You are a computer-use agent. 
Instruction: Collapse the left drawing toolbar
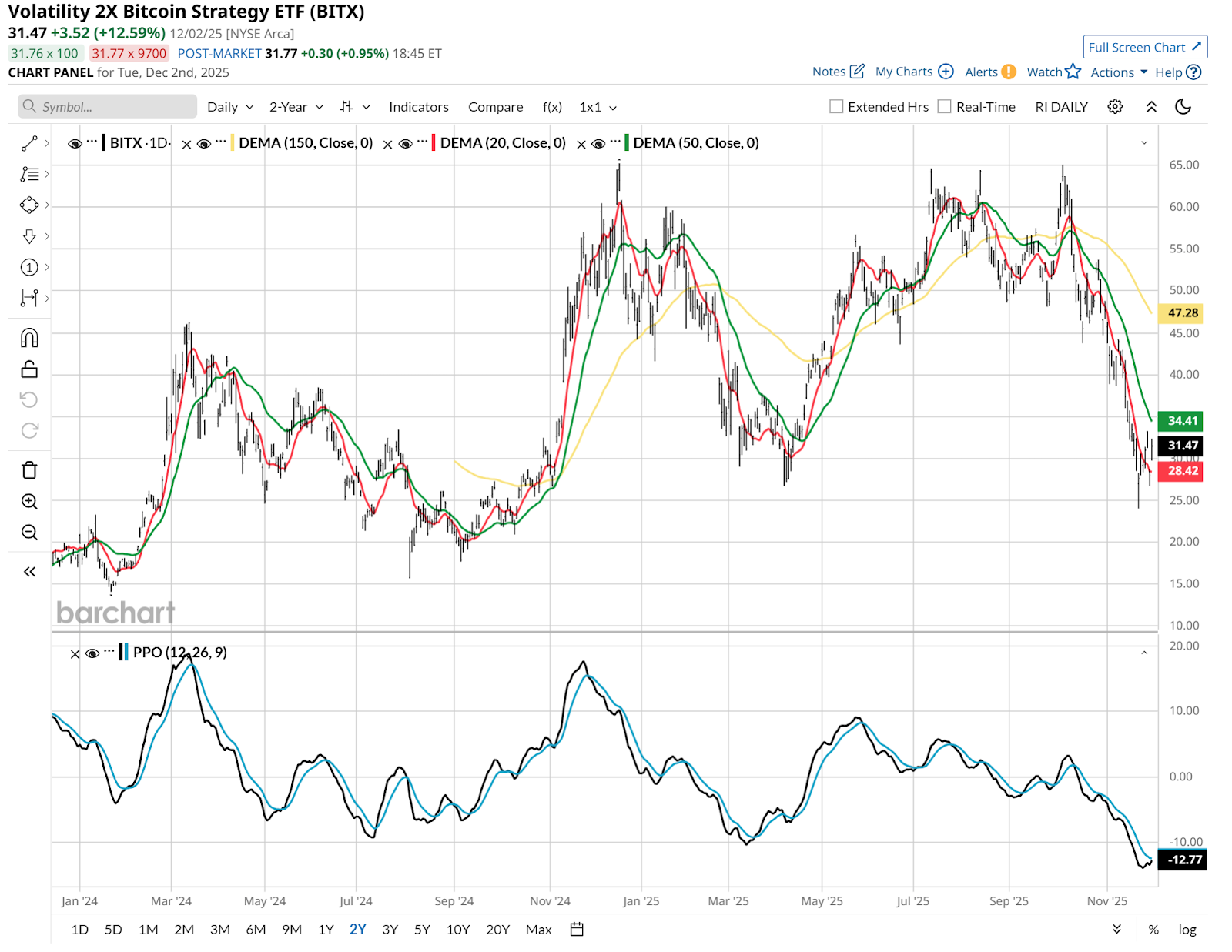(x=29, y=571)
